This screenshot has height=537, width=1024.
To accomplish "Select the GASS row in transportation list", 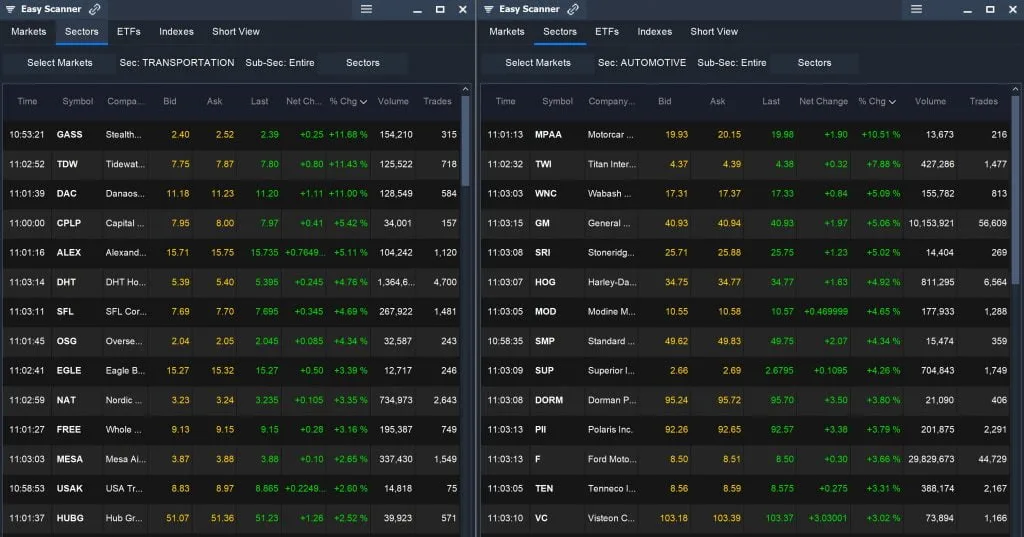I will tap(232, 135).
